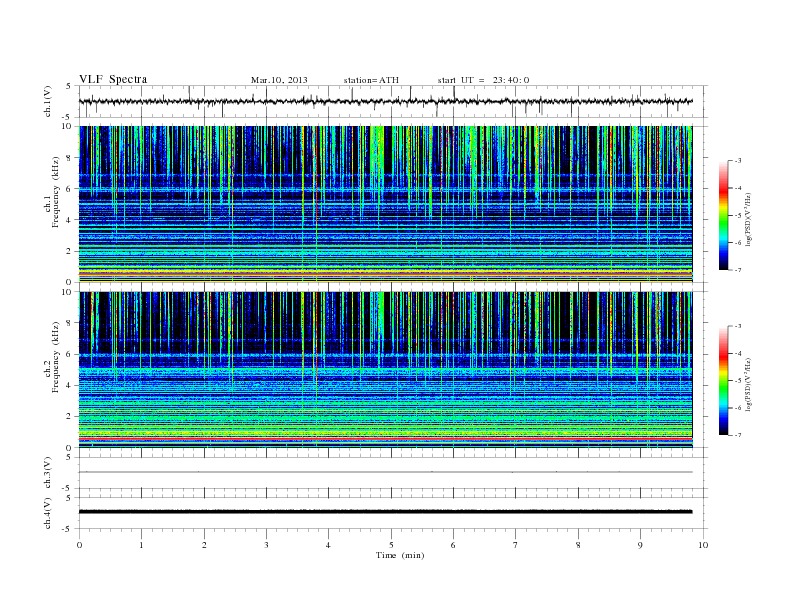
Task: Click the "2" kHz tick of the ch.2 spectrogram
Action: (70, 417)
